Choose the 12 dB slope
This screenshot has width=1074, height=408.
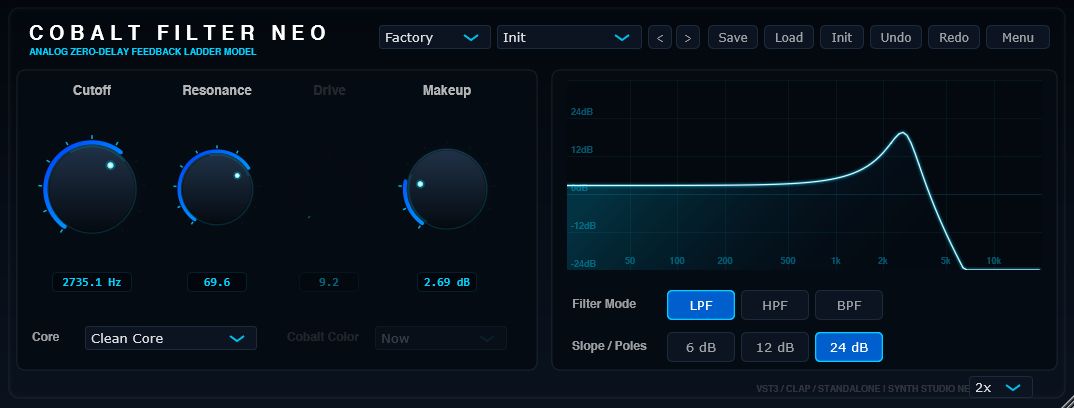pos(775,347)
